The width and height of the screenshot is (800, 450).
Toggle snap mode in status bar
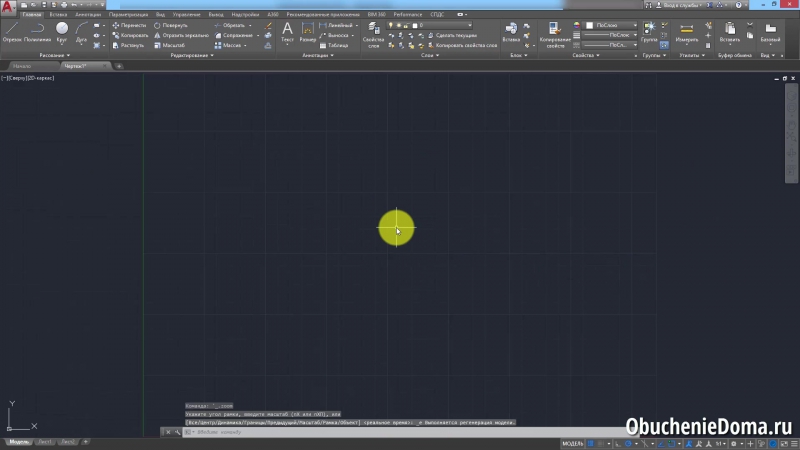(x=601, y=444)
